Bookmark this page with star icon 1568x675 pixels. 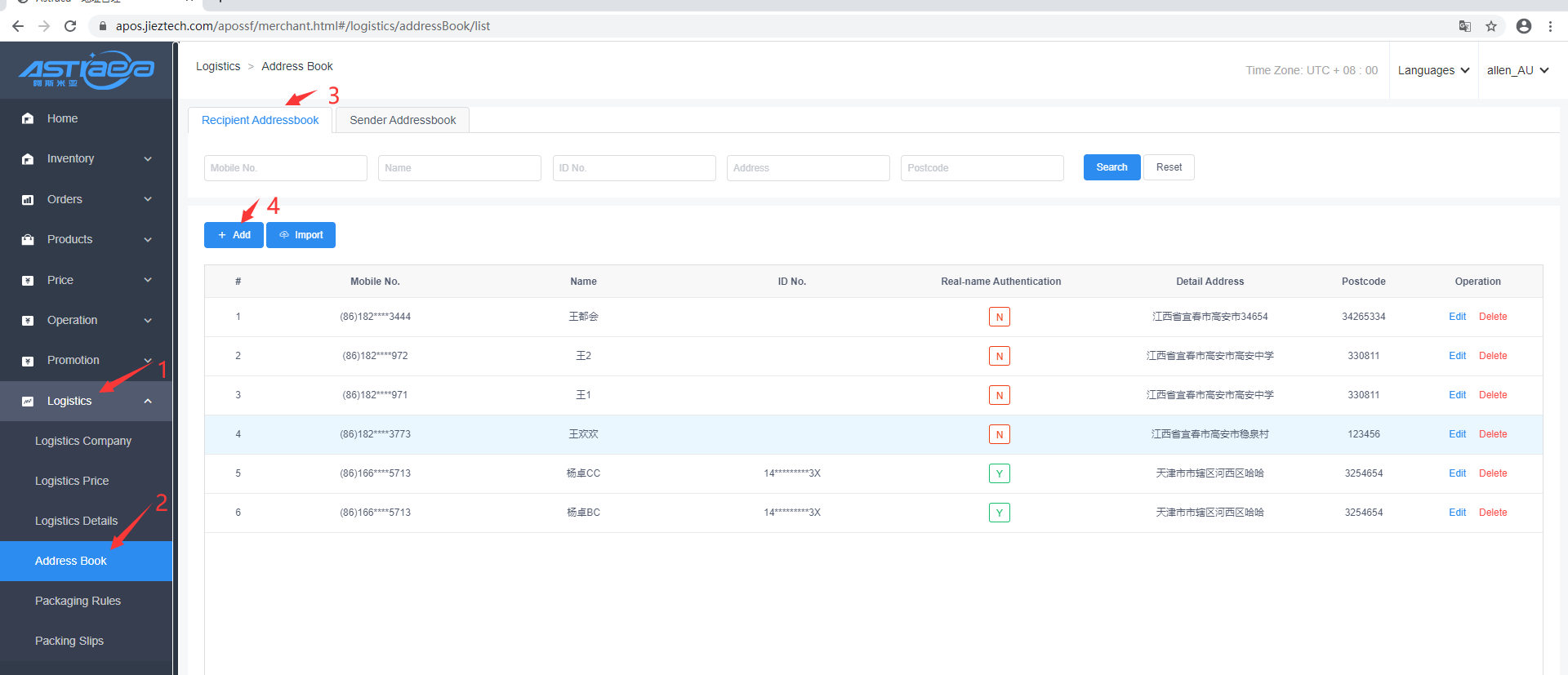pyautogui.click(x=1491, y=26)
